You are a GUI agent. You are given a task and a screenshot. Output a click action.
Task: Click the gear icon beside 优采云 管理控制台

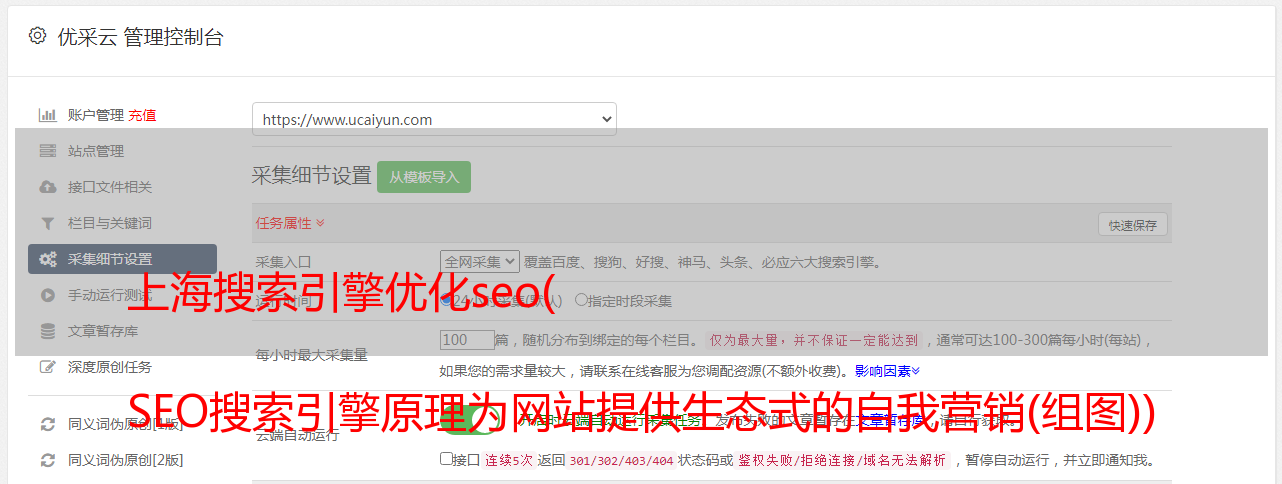pyautogui.click(x=37, y=36)
